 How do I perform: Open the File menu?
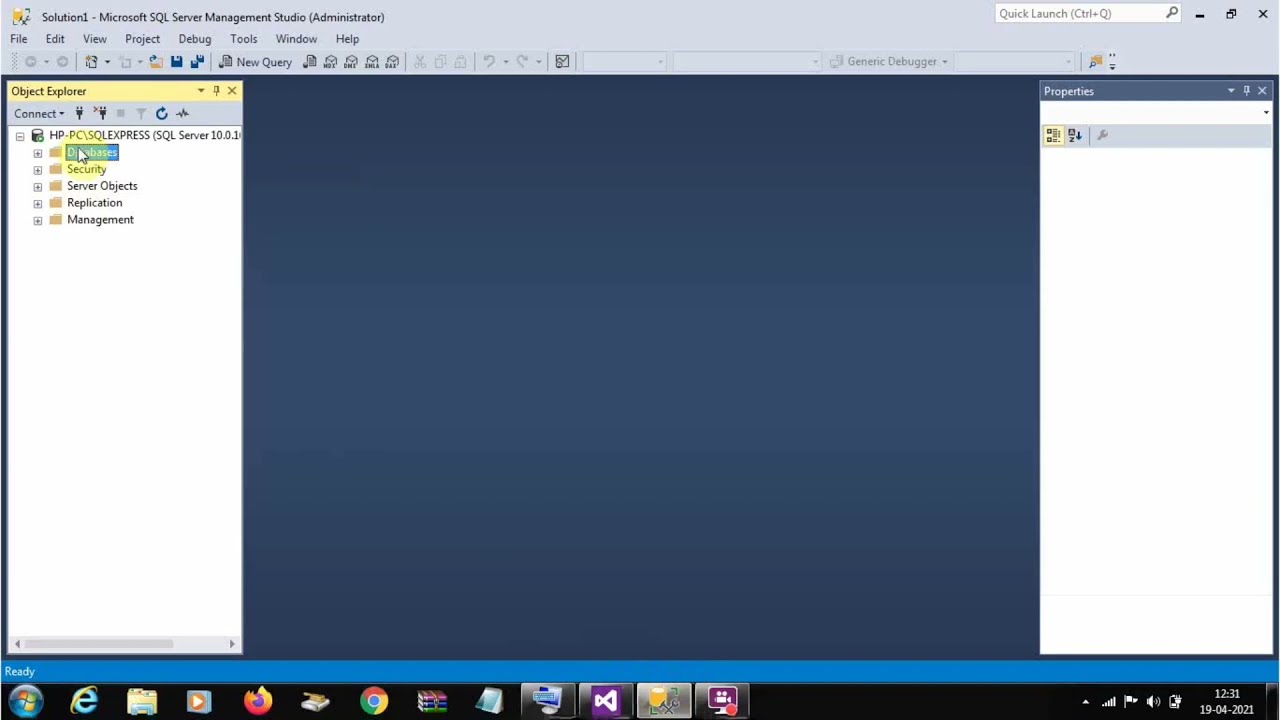19,39
